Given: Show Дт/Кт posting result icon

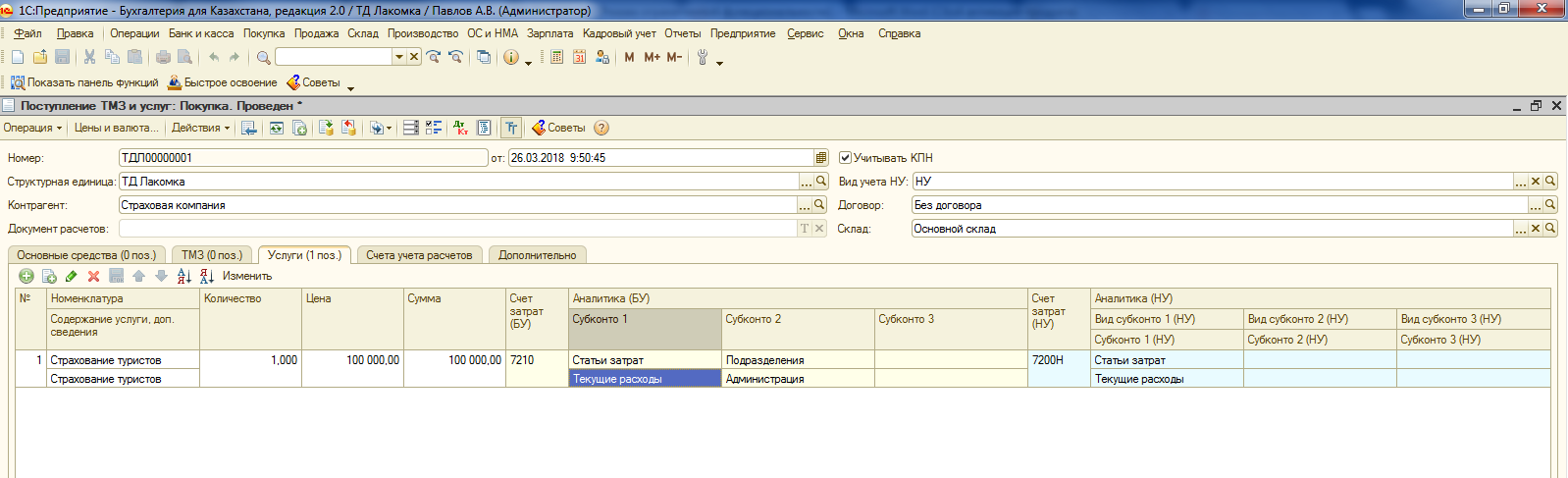Looking at the screenshot, I should 460,128.
